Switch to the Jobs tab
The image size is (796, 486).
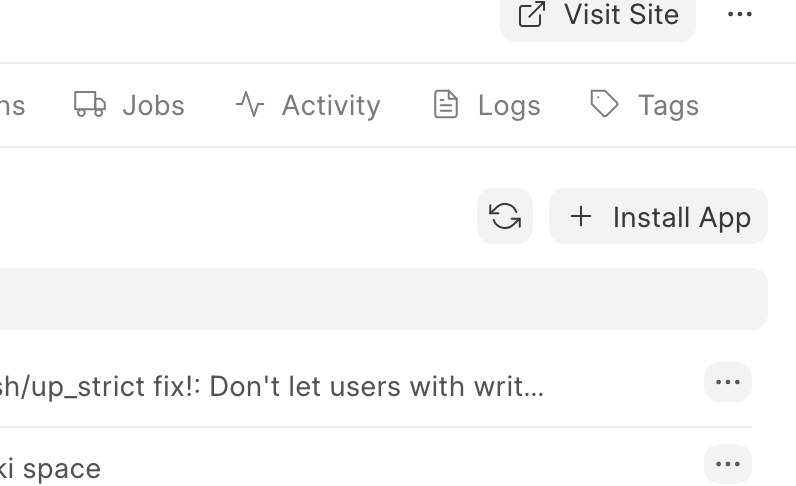coord(152,105)
